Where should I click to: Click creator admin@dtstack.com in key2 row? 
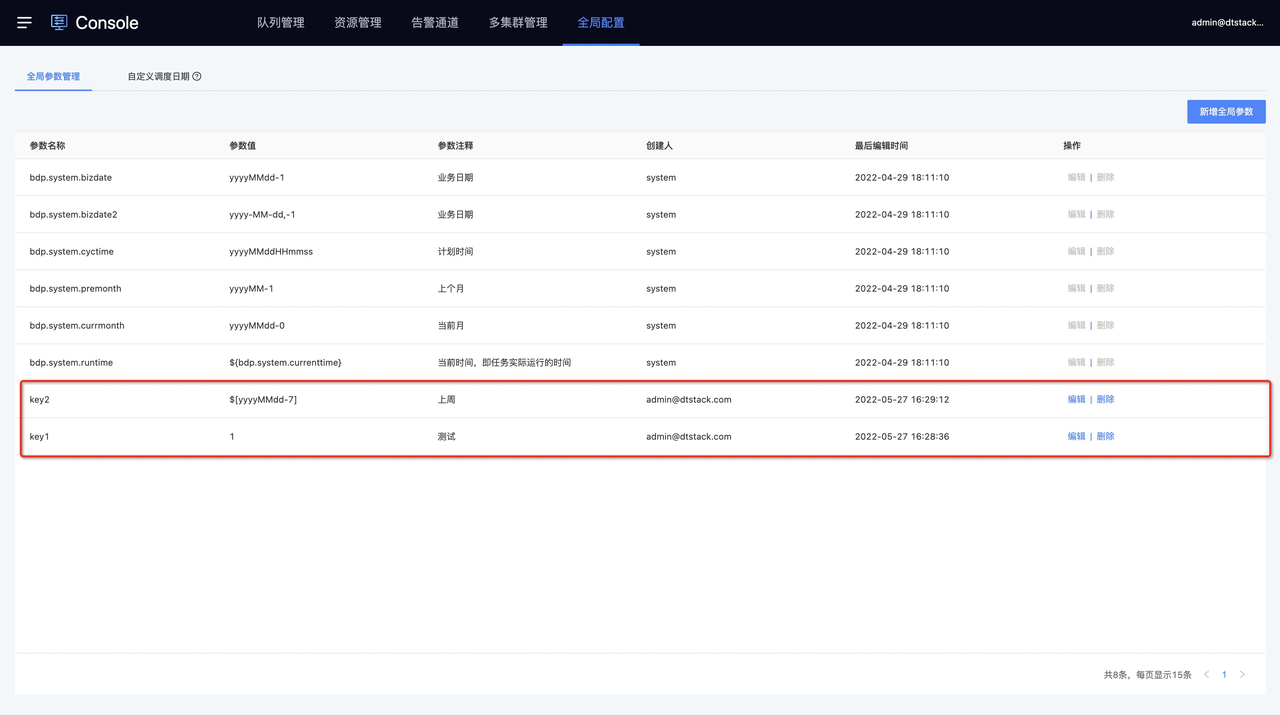(x=689, y=399)
